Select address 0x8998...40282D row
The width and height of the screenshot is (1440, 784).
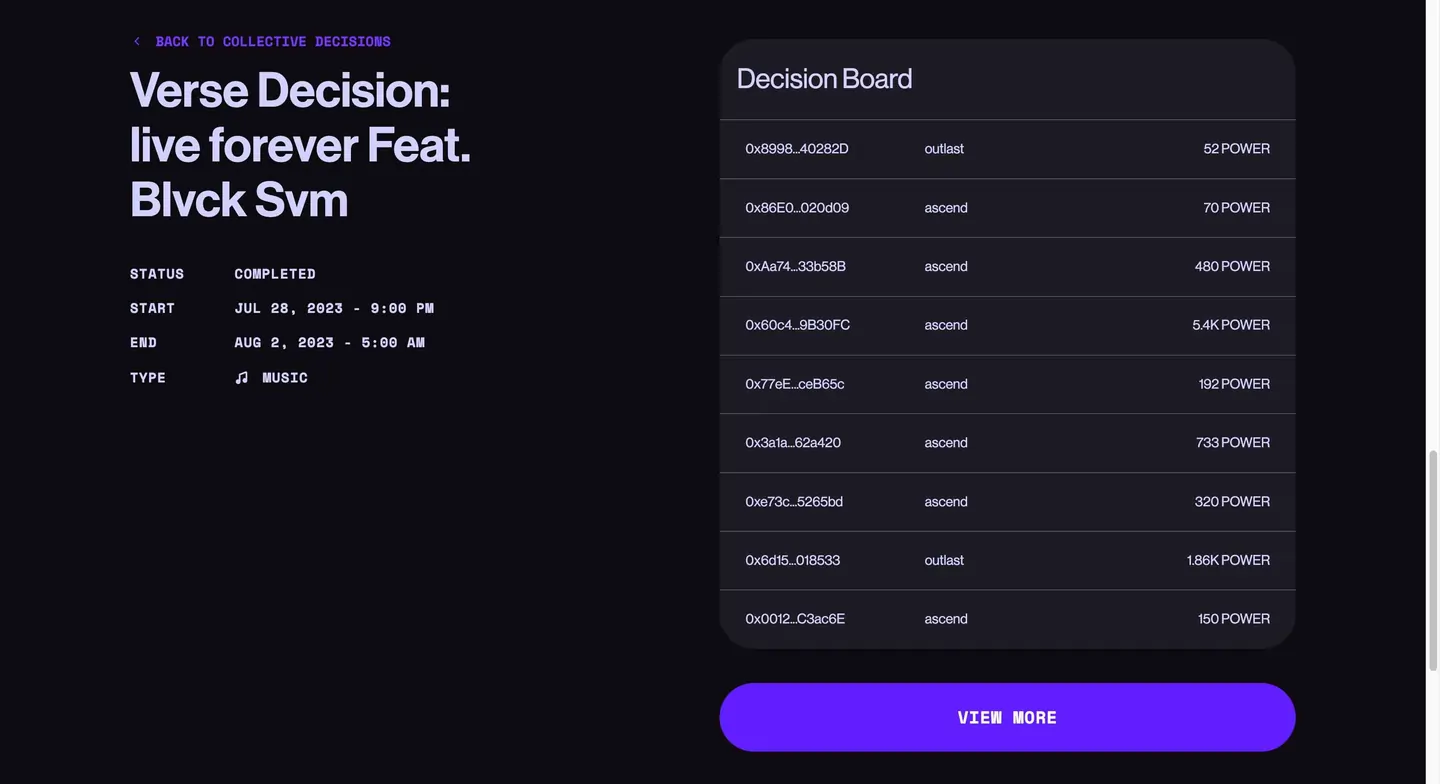1007,149
